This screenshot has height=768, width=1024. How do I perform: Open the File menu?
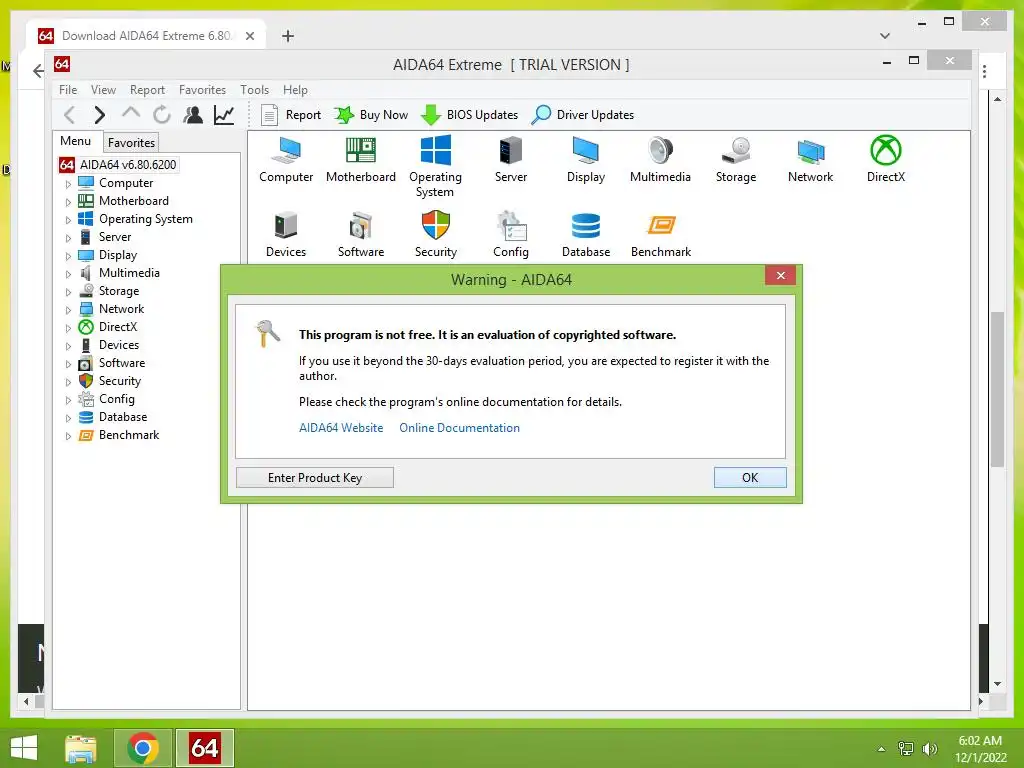(x=68, y=89)
